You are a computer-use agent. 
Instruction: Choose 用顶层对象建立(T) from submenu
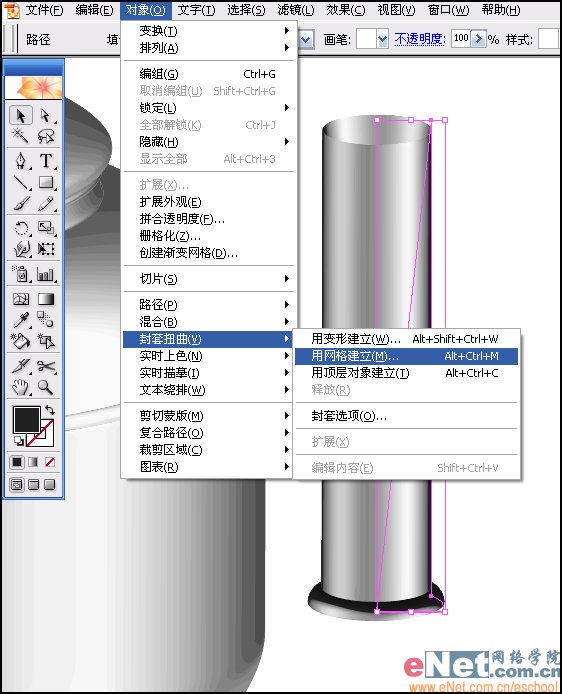tap(406, 373)
